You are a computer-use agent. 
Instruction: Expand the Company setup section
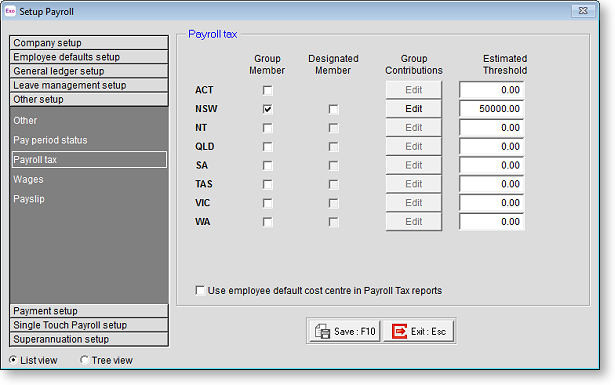pos(89,43)
